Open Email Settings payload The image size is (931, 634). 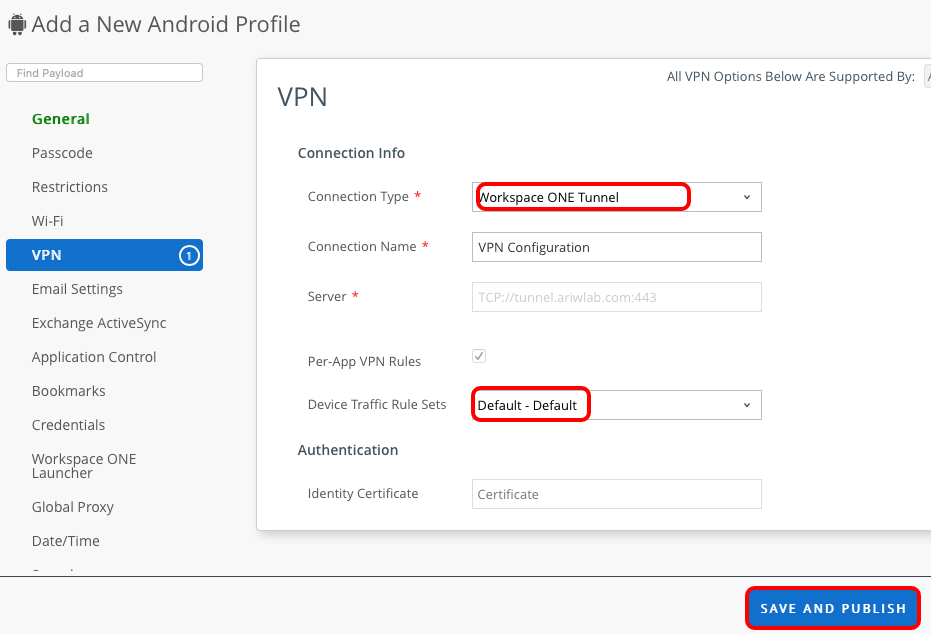click(77, 289)
